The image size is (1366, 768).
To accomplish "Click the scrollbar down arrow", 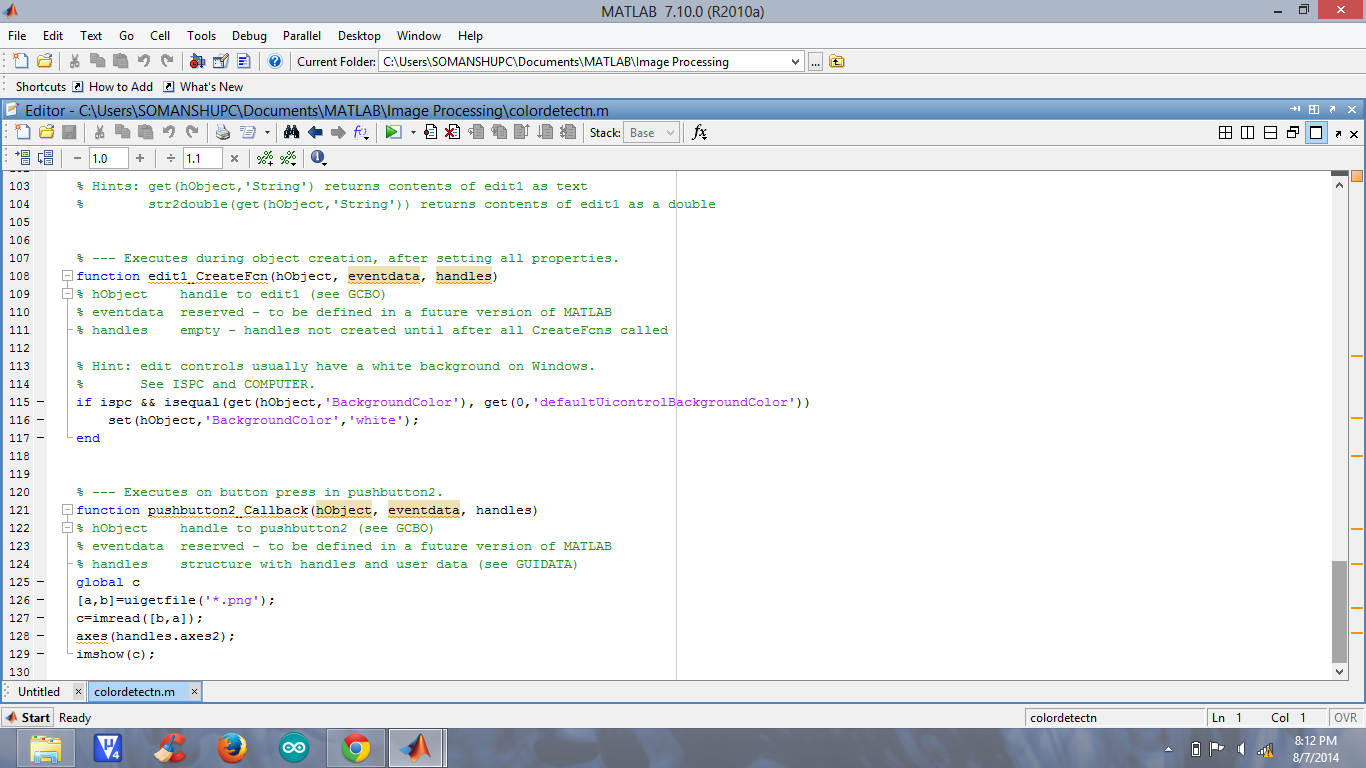I will tap(1339, 672).
